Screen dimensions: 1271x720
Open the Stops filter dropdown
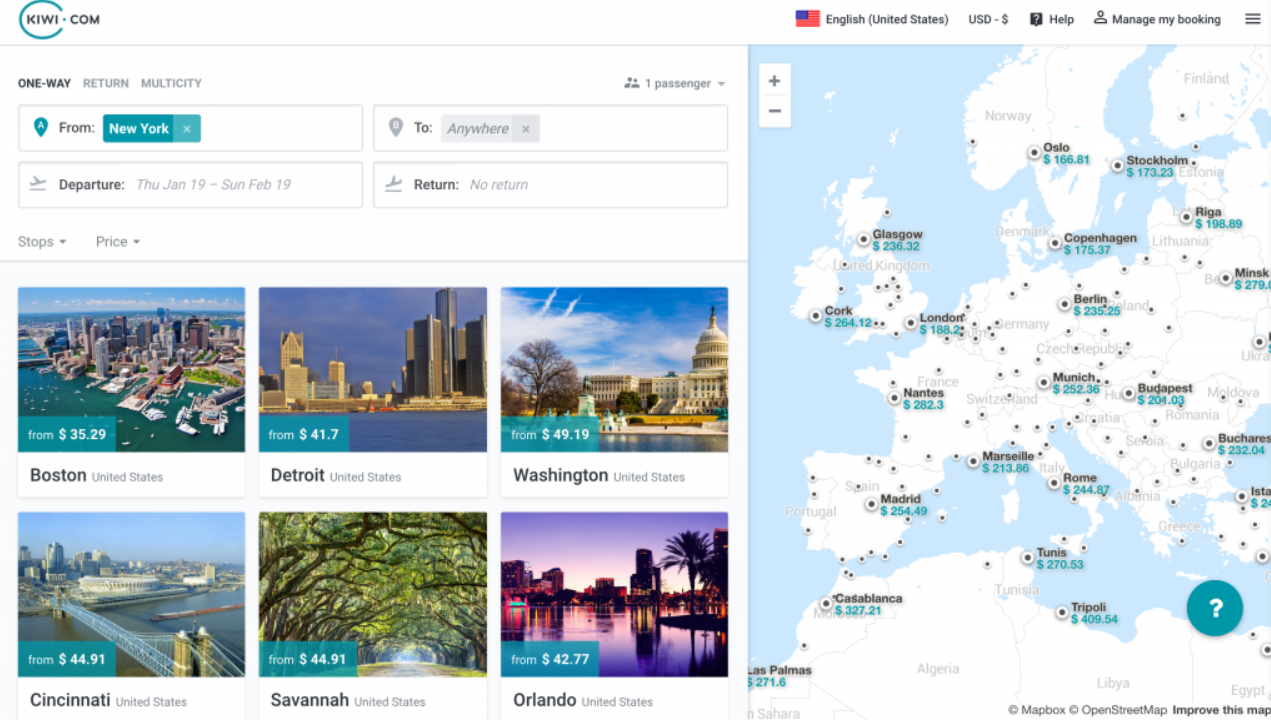(42, 241)
